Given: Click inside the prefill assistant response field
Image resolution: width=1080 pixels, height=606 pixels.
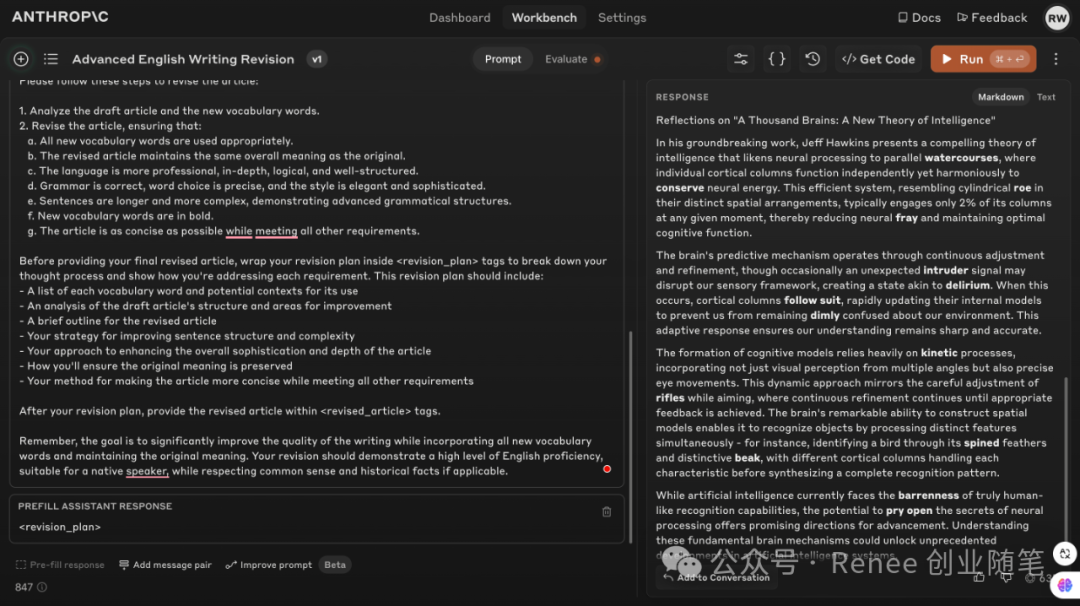Looking at the screenshot, I should pos(317,527).
